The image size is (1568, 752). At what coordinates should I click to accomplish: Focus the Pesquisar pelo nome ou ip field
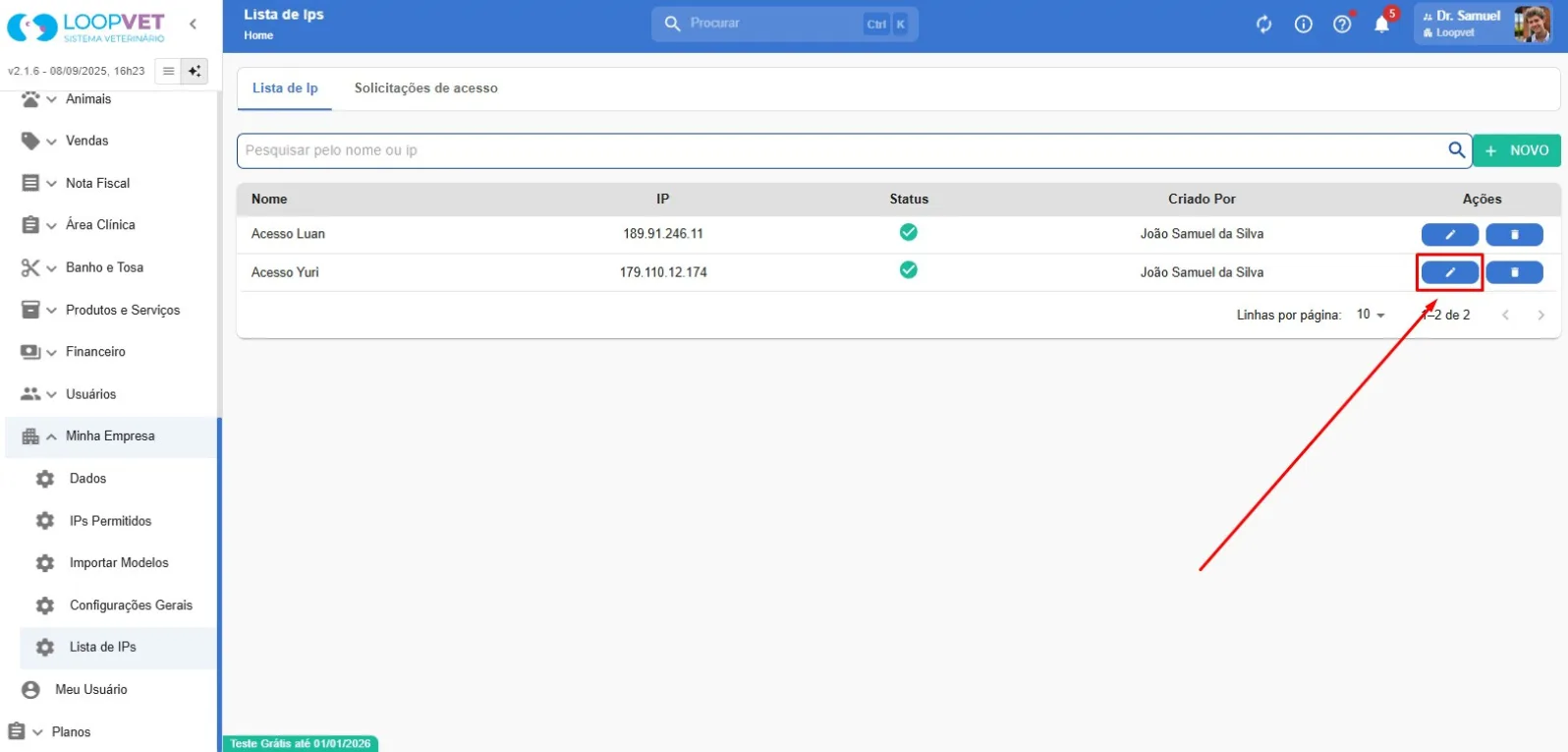coord(841,150)
